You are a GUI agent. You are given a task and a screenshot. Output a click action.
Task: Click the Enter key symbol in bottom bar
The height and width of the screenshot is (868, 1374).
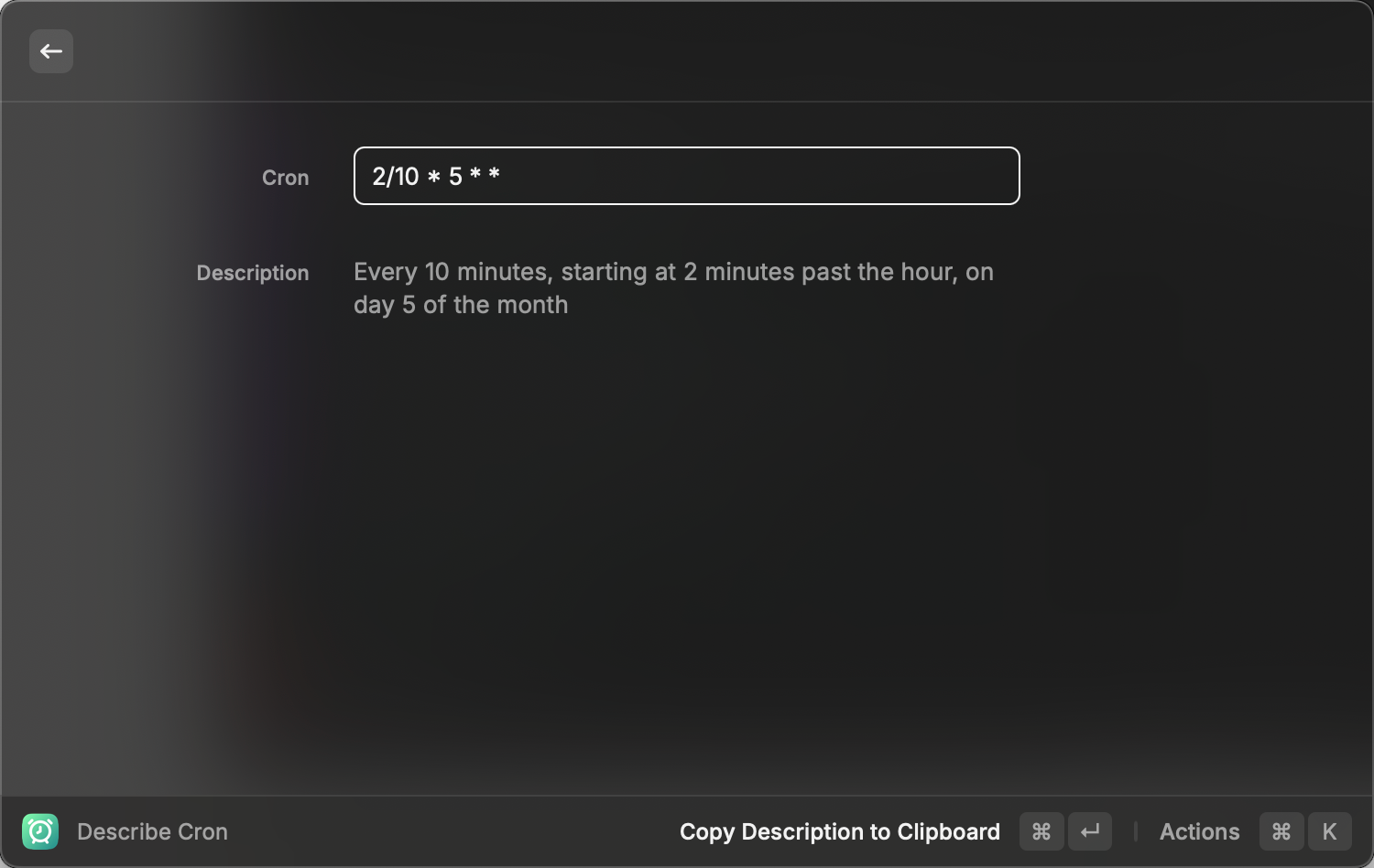(x=1090, y=831)
